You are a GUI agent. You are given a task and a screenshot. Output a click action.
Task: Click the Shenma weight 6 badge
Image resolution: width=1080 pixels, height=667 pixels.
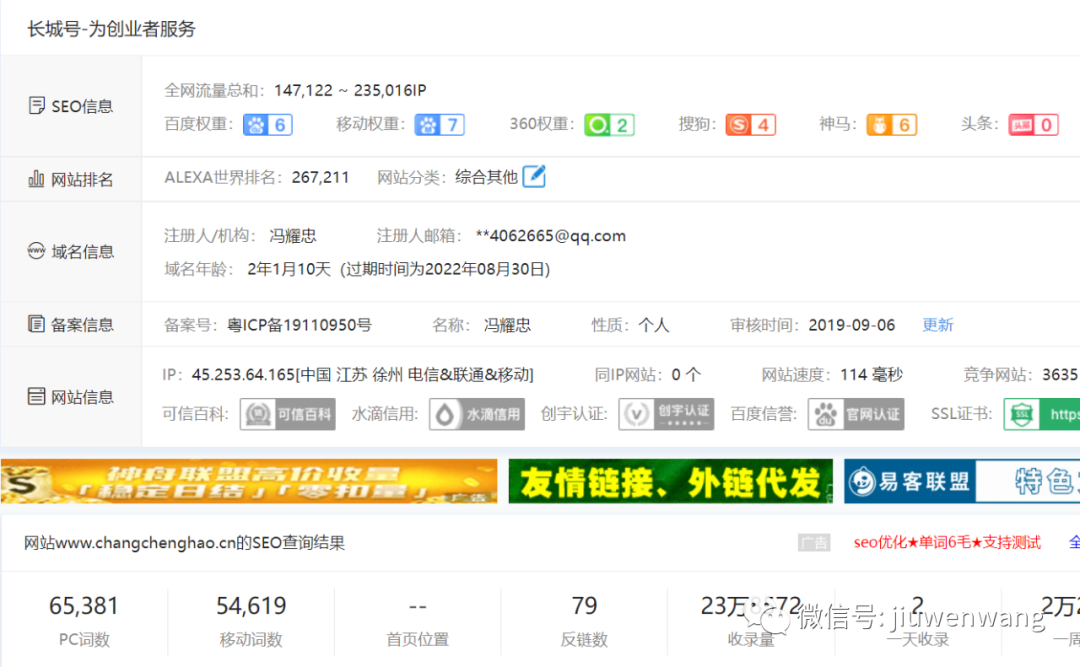892,125
